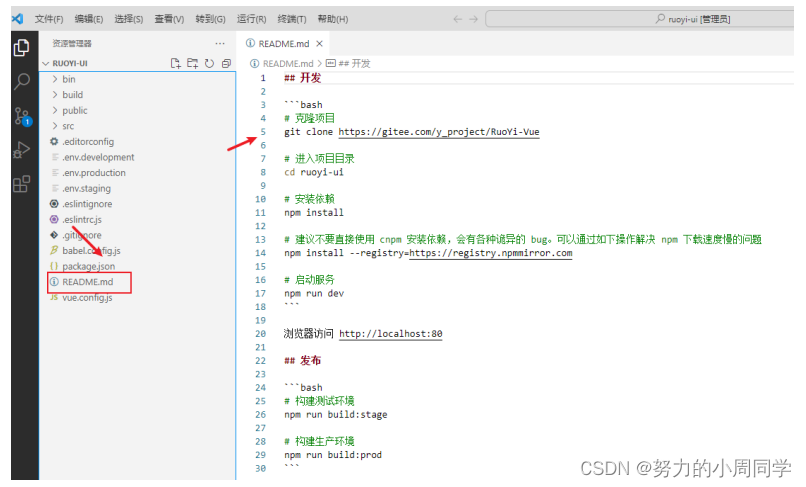The height and width of the screenshot is (487, 806).
Task: Create a new file in RUOYI-UI
Action: [x=175, y=63]
